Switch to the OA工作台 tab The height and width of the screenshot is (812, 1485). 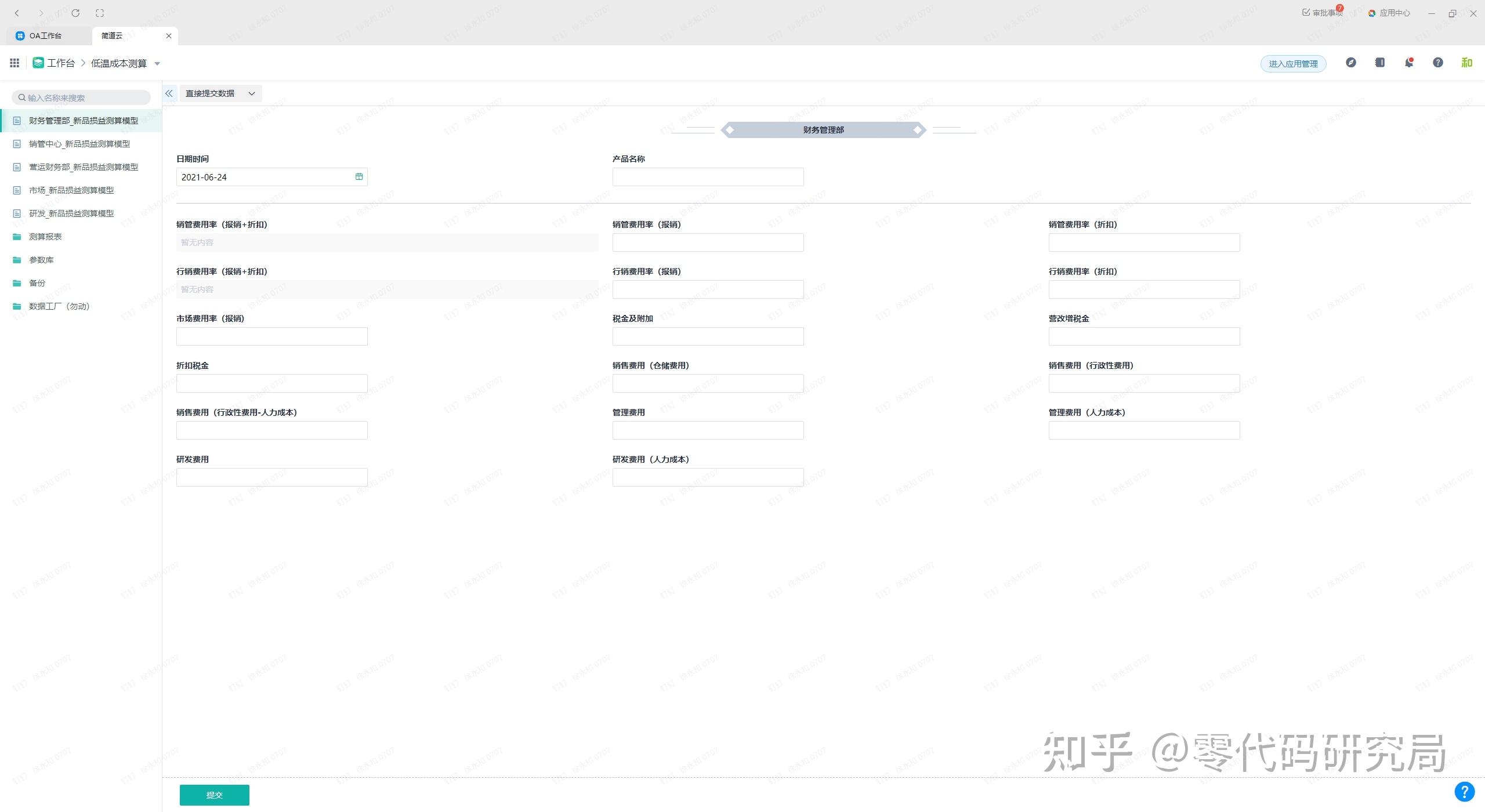tap(45, 36)
